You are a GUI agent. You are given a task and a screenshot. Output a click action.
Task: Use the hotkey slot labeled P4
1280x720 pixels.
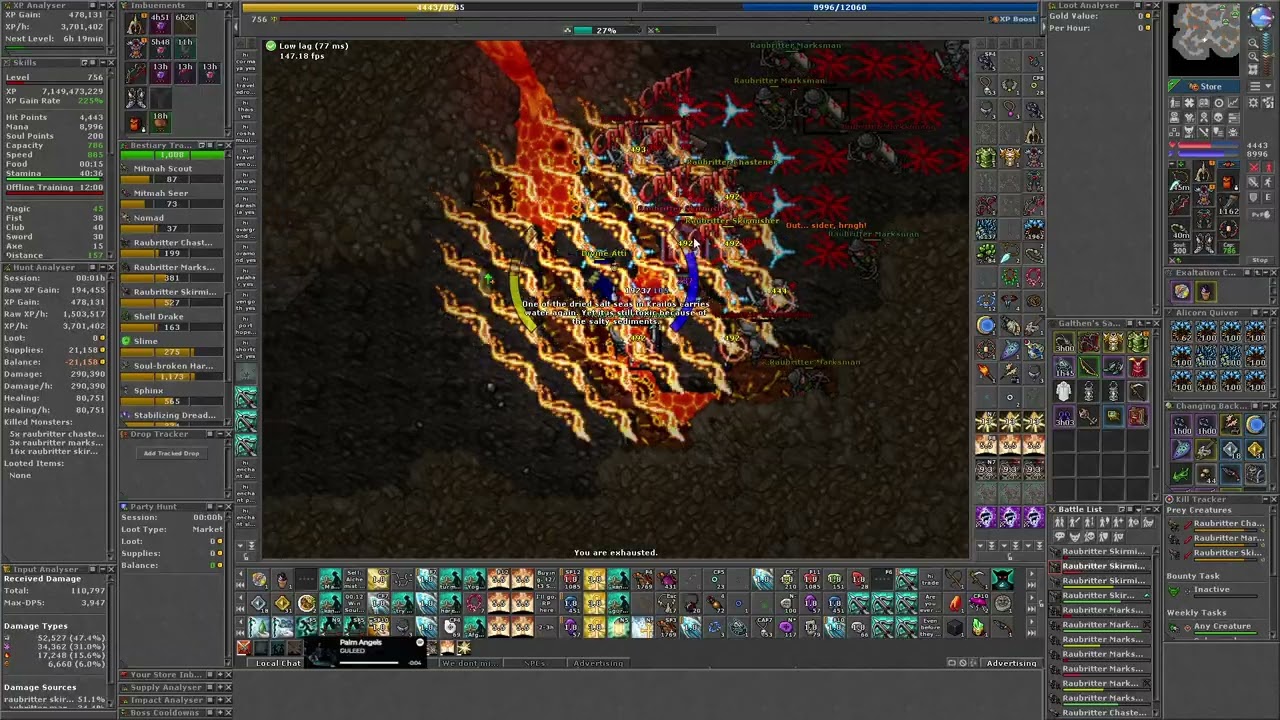click(x=643, y=580)
